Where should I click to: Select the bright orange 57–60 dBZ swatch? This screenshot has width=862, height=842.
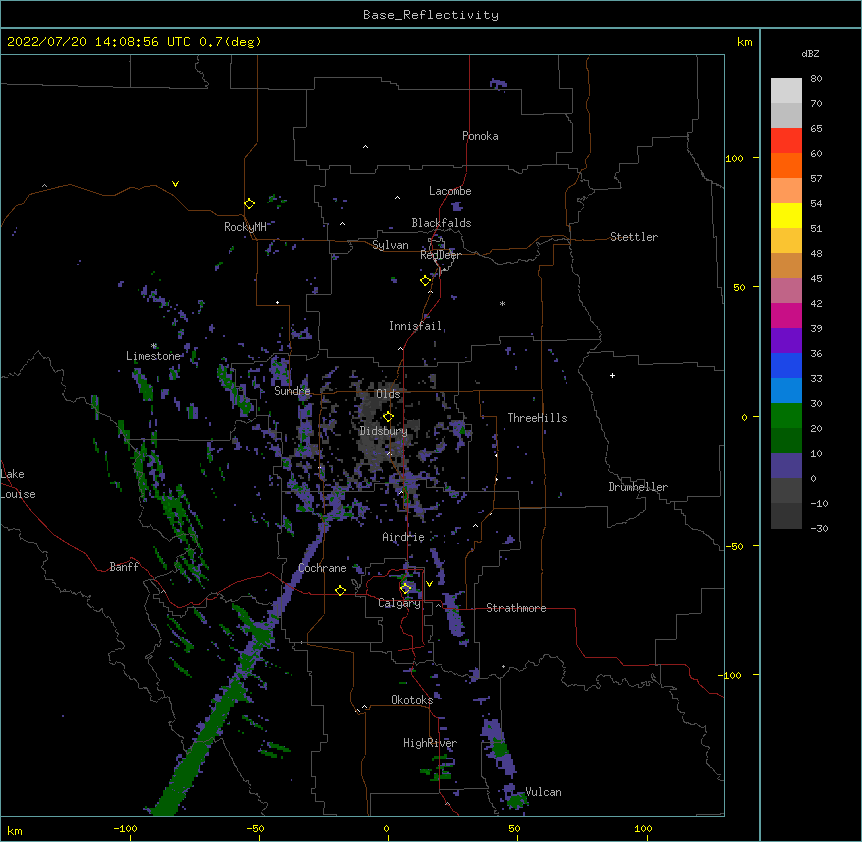tap(786, 165)
